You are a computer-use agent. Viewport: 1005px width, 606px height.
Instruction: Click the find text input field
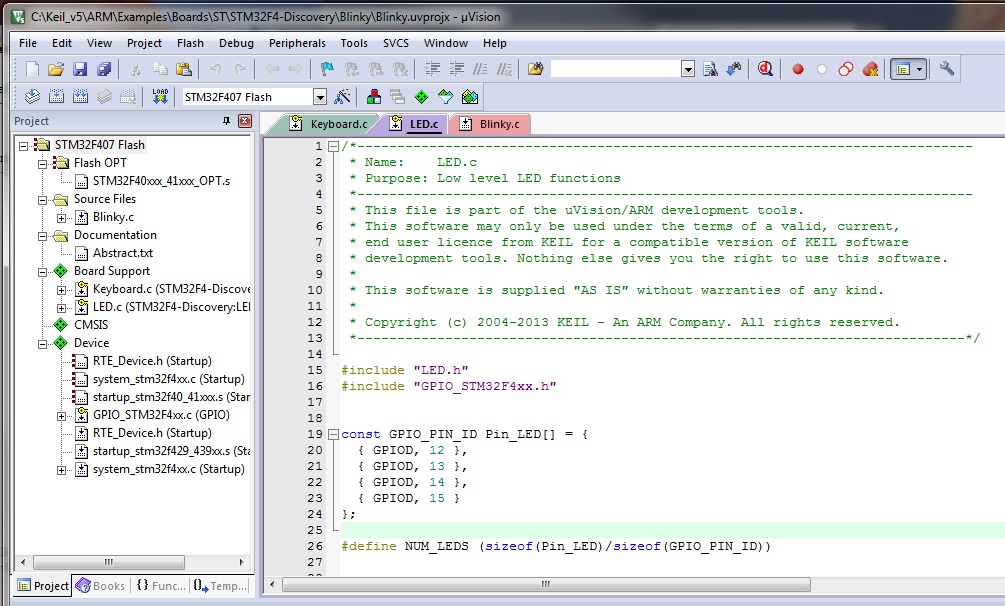coord(615,69)
